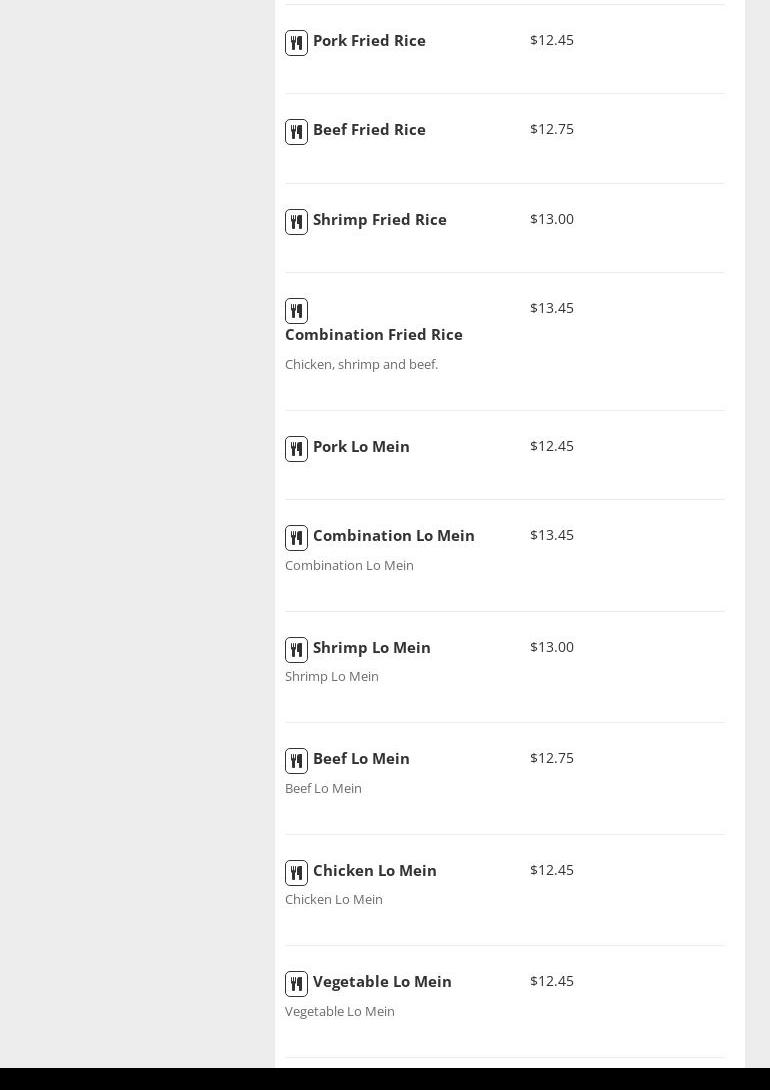This screenshot has width=770, height=1090.
Task: Click the utensils icon beside Combination Lo Mein
Action: pos(296,538)
